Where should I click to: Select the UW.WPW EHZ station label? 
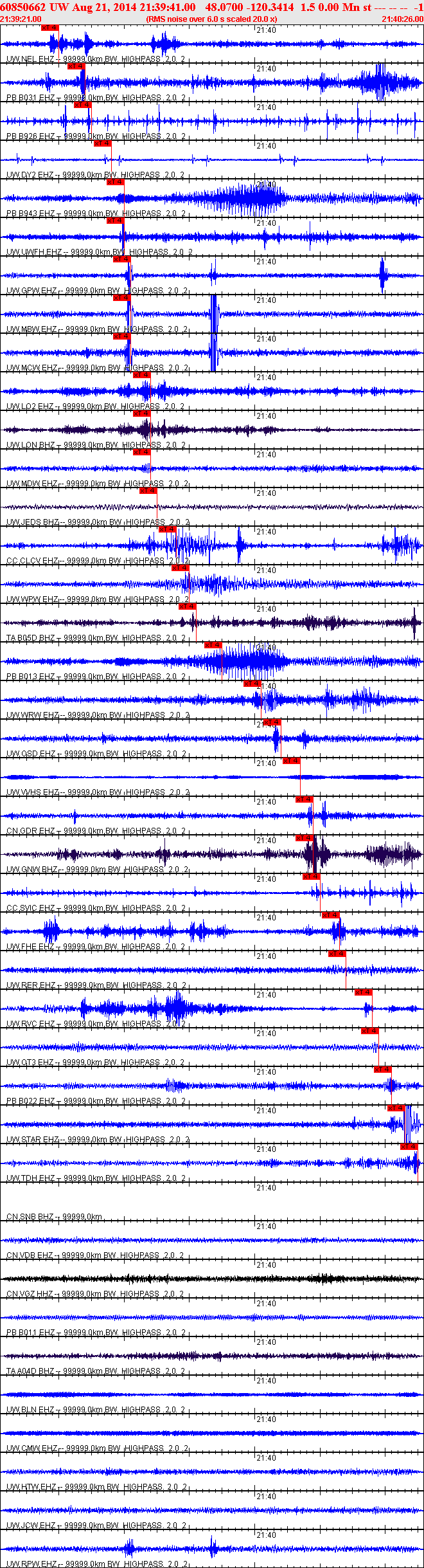[x=31, y=599]
